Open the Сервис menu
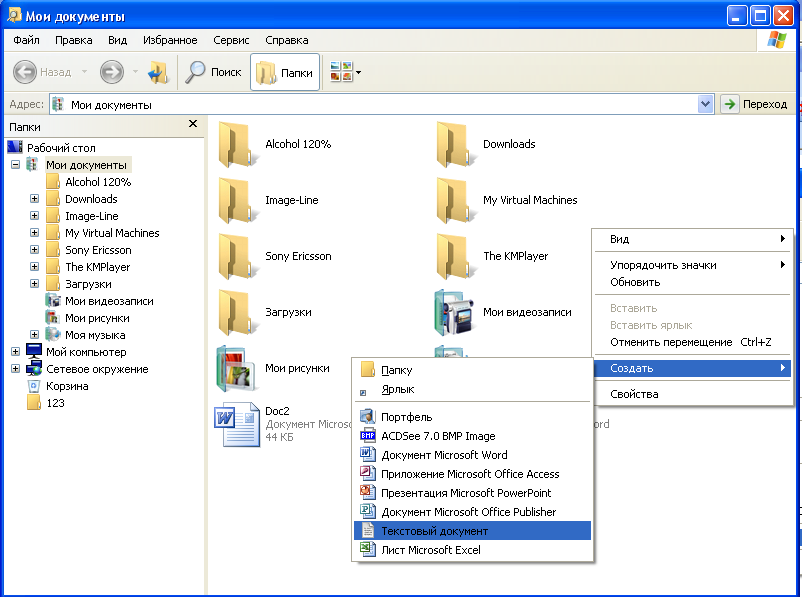The height and width of the screenshot is (597, 802). (x=231, y=40)
